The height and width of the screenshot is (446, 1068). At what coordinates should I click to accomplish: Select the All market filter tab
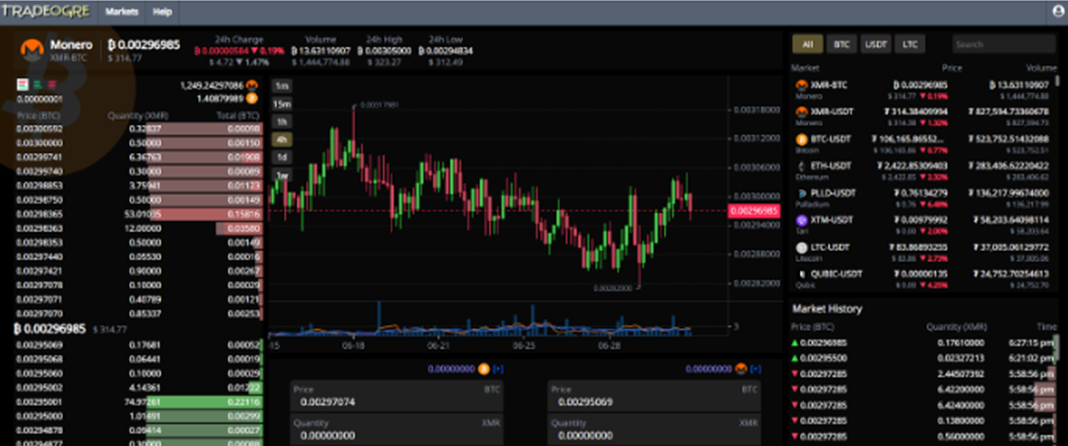coord(808,44)
